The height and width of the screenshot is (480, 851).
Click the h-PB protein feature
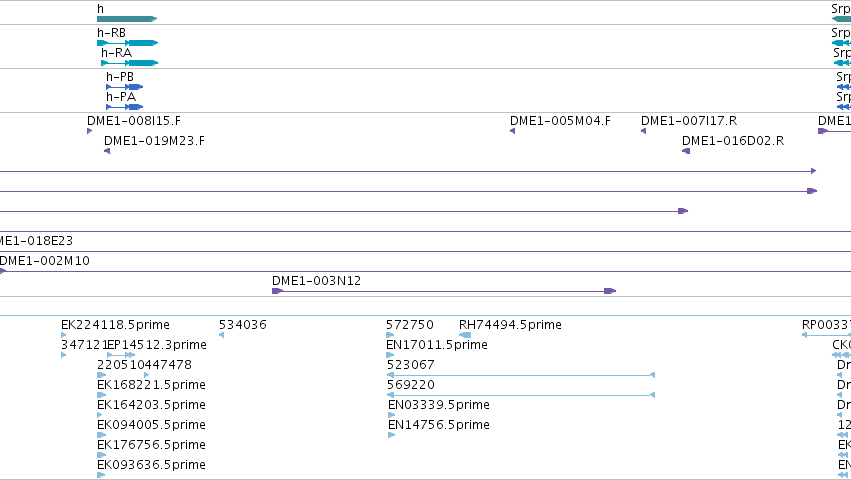[x=125, y=87]
